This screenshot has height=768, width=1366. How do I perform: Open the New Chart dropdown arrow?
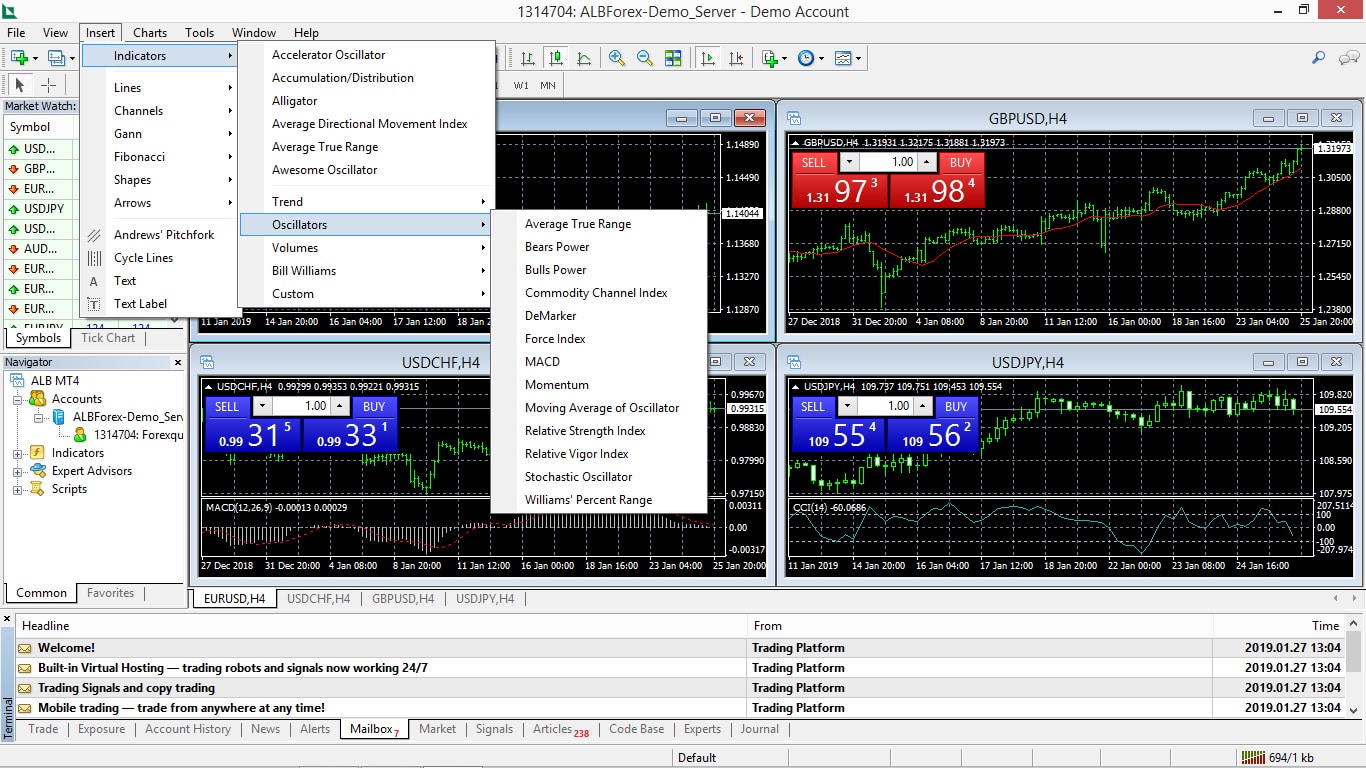tap(34, 58)
